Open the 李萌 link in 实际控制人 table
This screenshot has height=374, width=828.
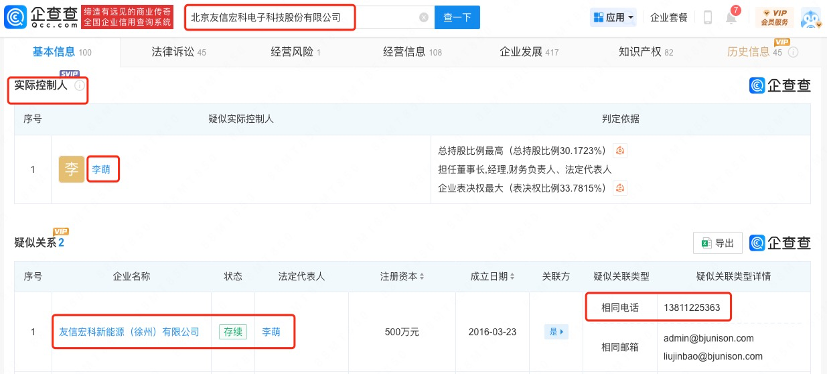click(x=101, y=170)
